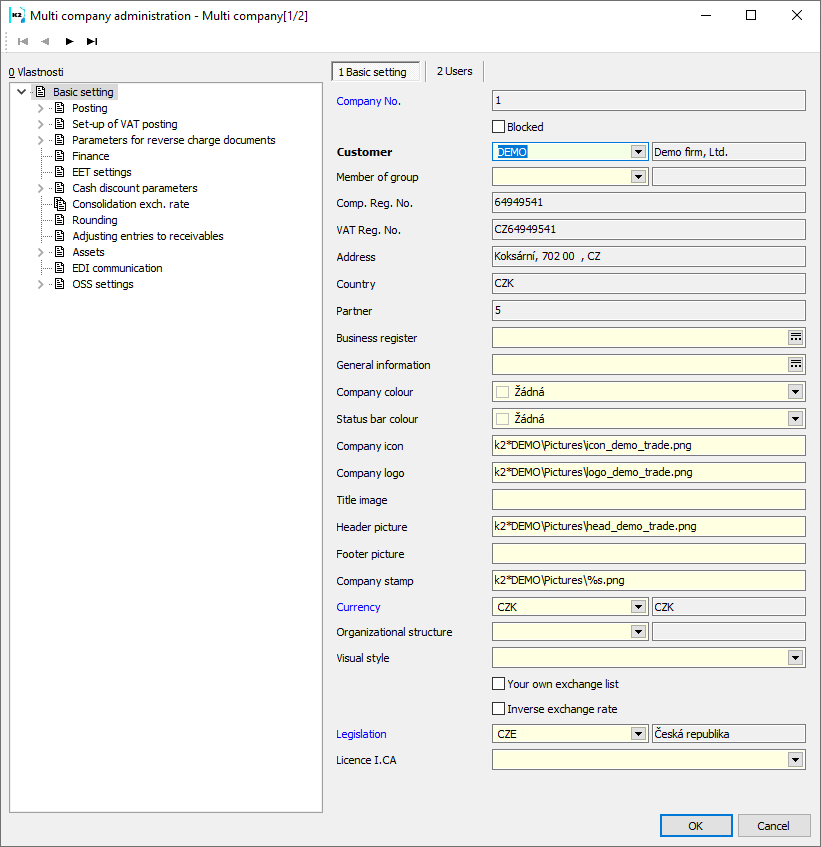Select the 1 Basic setting tab
821x847 pixels.
click(x=373, y=72)
